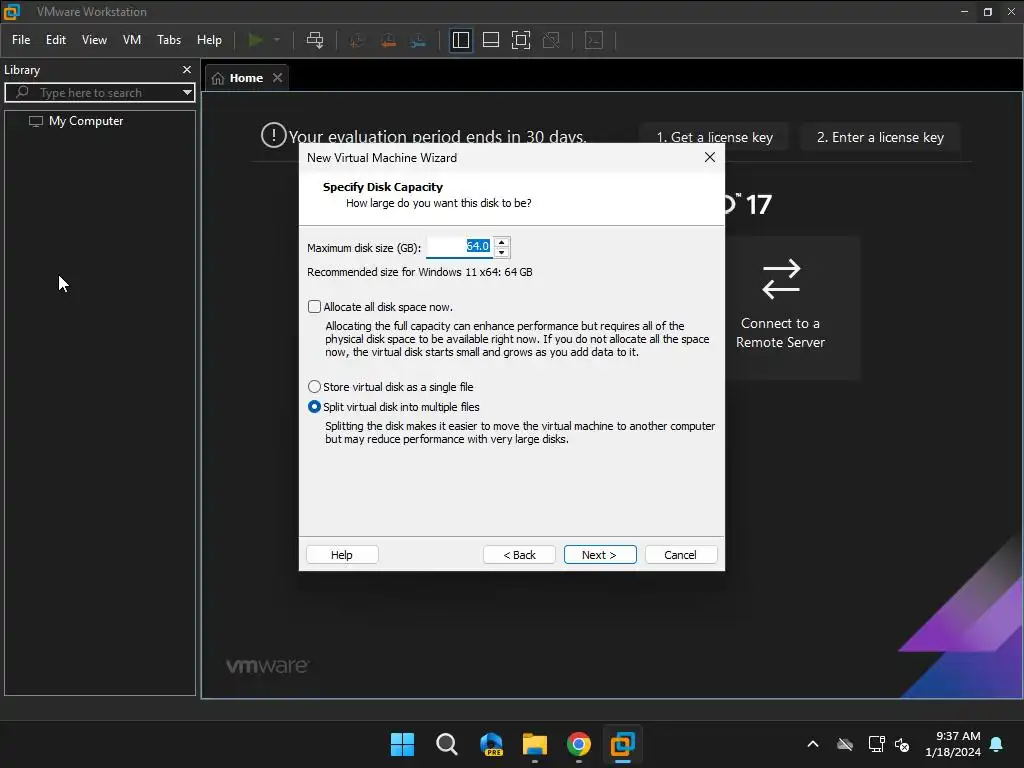This screenshot has height=768, width=1024.
Task: Open Windows Search from taskbar
Action: click(x=447, y=744)
